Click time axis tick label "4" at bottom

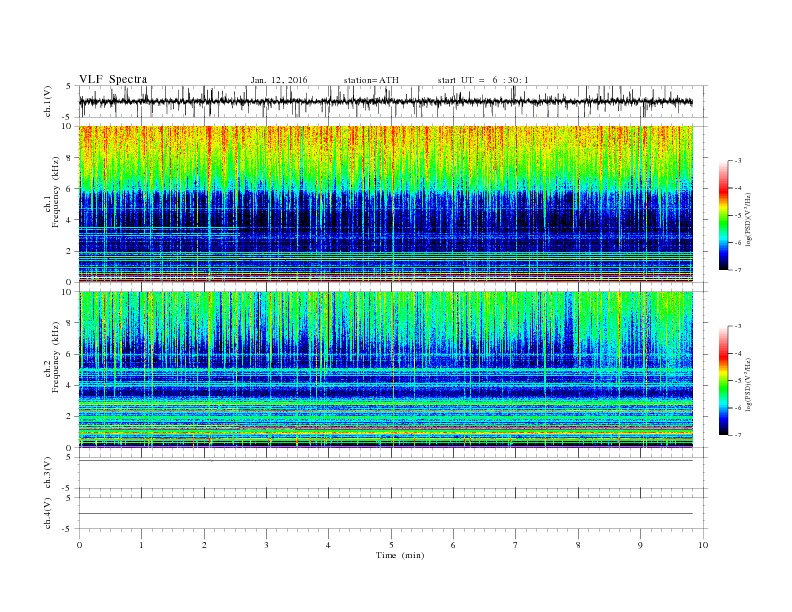[x=328, y=545]
